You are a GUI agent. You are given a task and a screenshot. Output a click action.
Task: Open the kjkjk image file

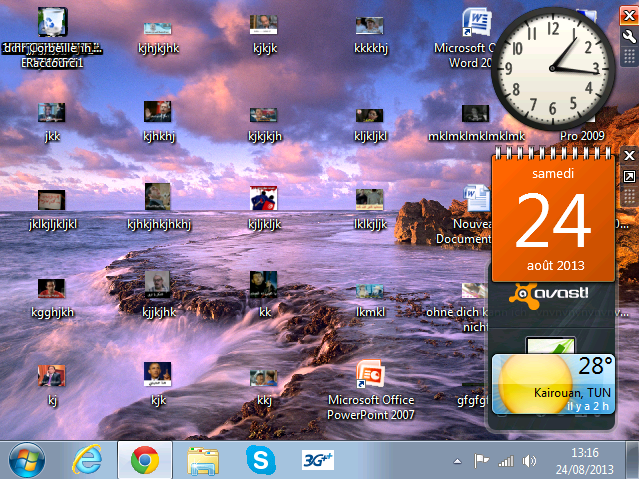click(264, 24)
